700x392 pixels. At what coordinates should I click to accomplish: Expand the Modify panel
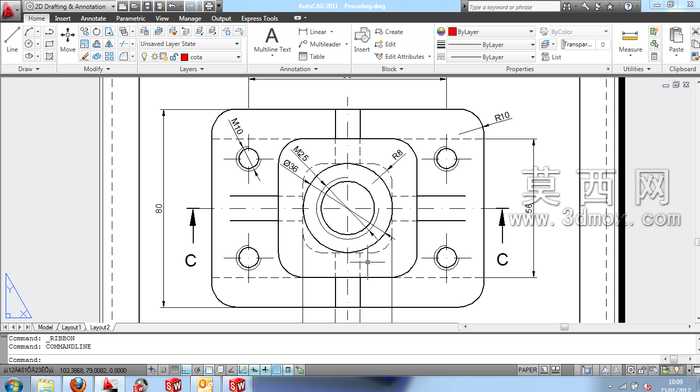coord(97,69)
